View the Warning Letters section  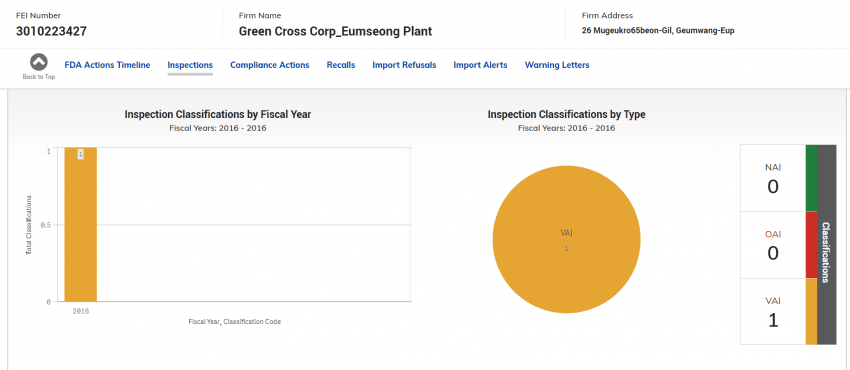pos(557,65)
